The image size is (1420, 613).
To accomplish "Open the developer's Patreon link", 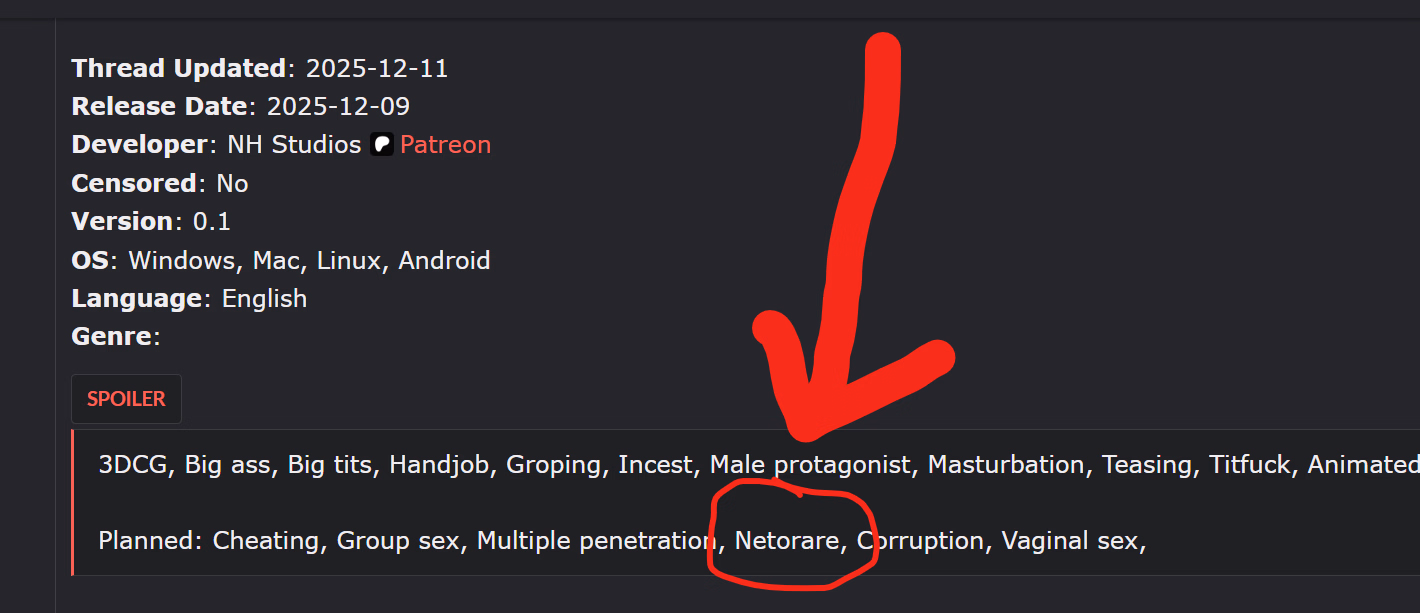I will point(445,145).
